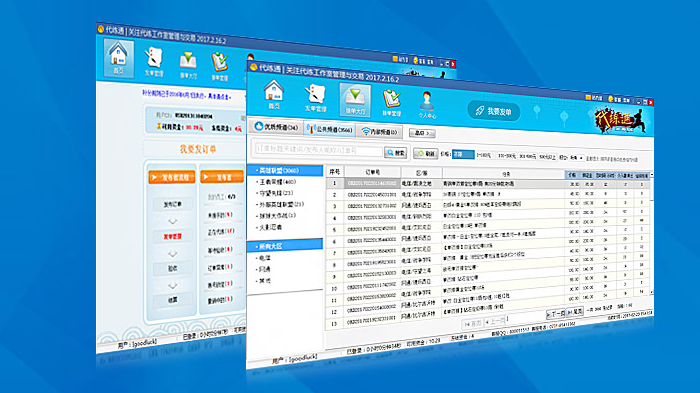Click 发布教流程 orange button in back window
This screenshot has width=700, height=393.
(x=172, y=177)
